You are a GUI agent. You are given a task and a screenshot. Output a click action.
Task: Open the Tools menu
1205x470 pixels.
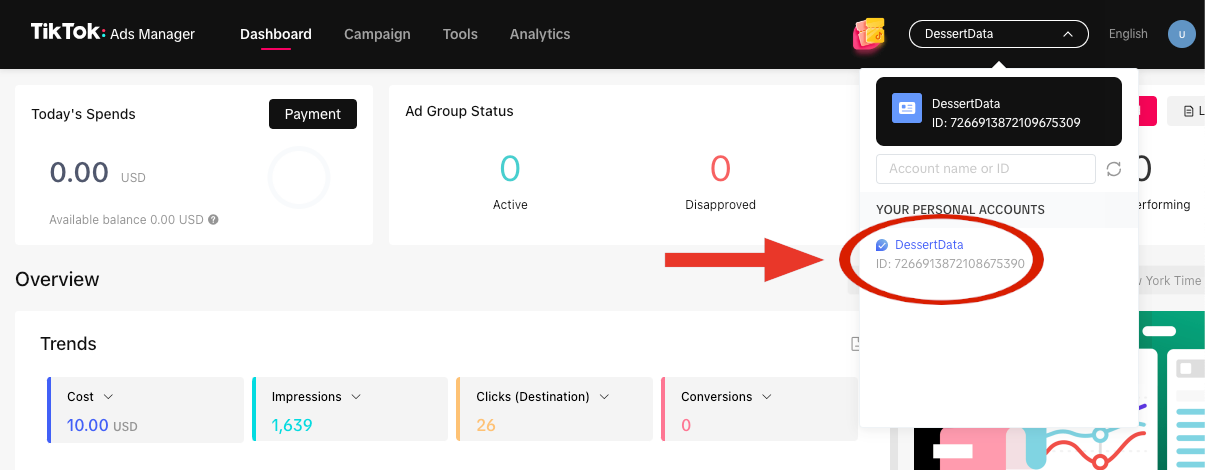point(460,34)
